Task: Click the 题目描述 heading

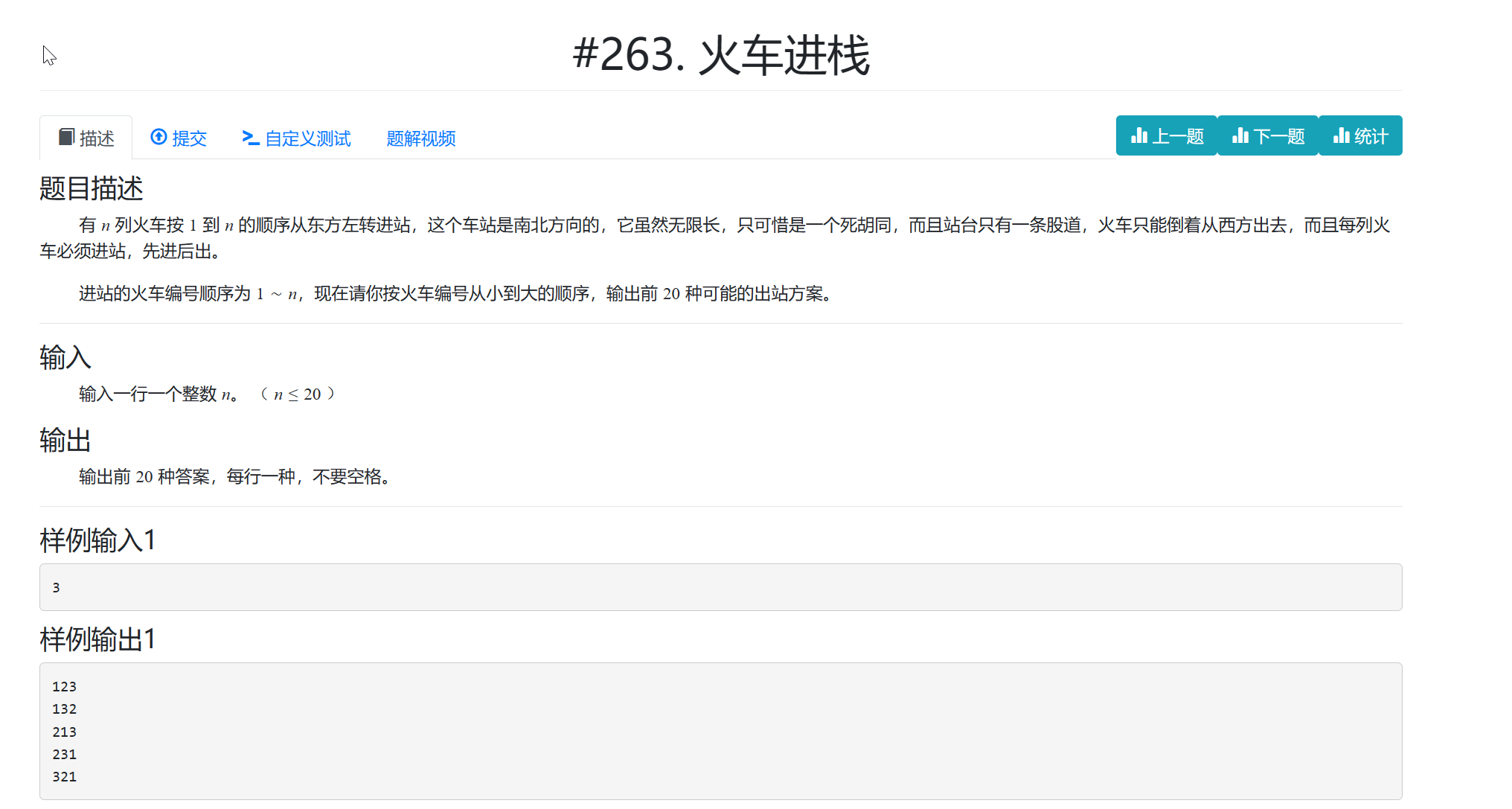Action: coord(91,188)
